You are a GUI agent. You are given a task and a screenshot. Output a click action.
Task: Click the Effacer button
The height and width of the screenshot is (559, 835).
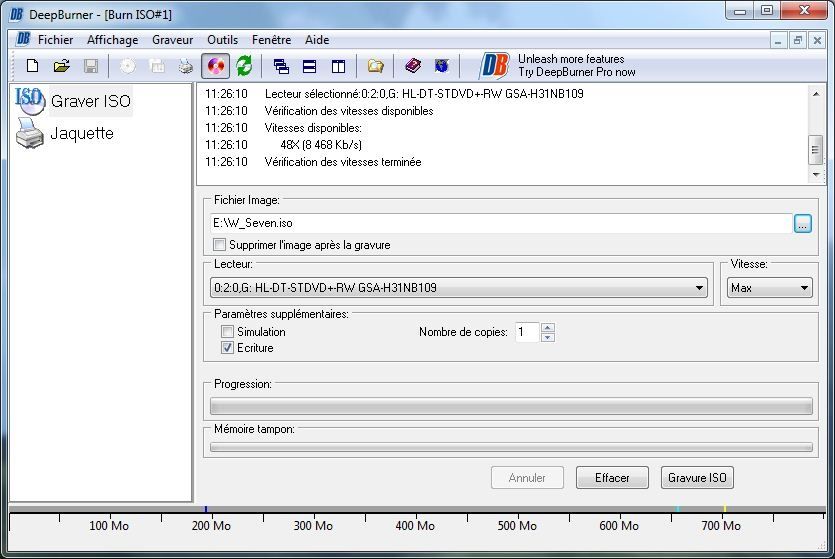pyautogui.click(x=612, y=478)
